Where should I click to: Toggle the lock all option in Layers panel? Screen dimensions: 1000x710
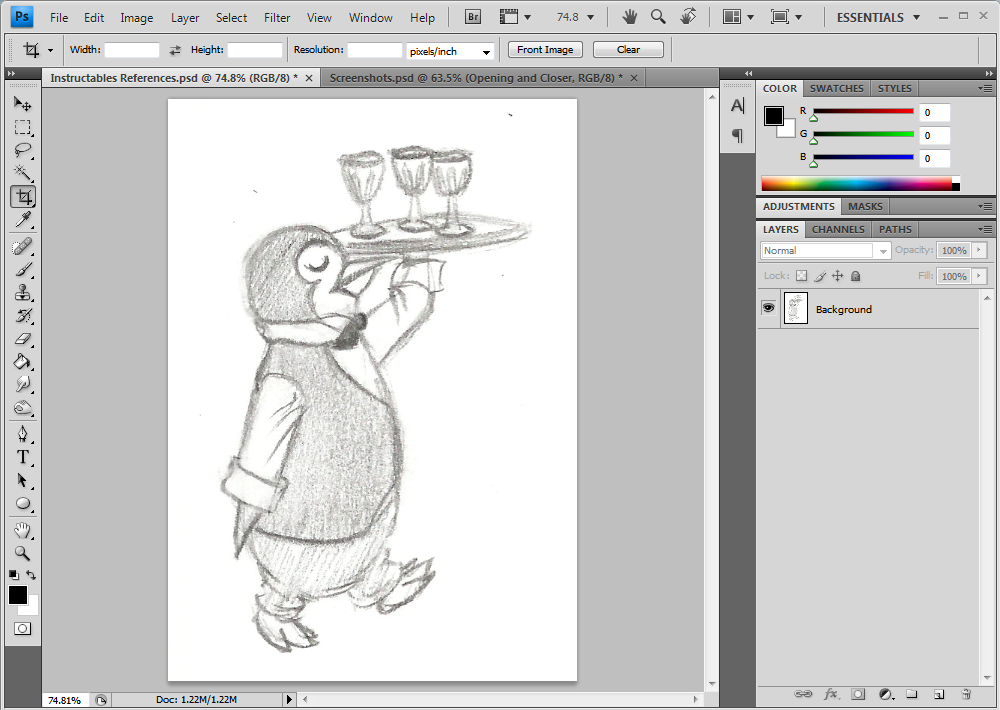[x=855, y=275]
